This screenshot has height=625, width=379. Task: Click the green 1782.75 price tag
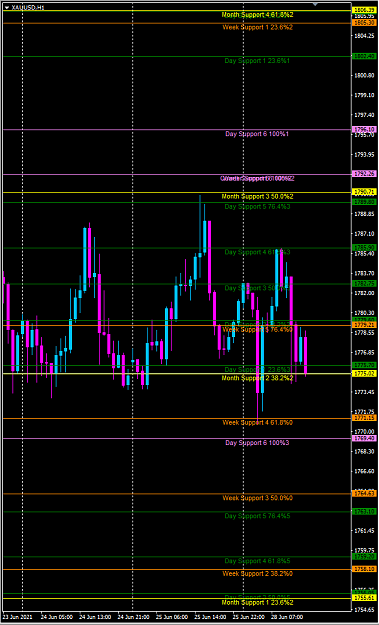pyautogui.click(x=365, y=284)
